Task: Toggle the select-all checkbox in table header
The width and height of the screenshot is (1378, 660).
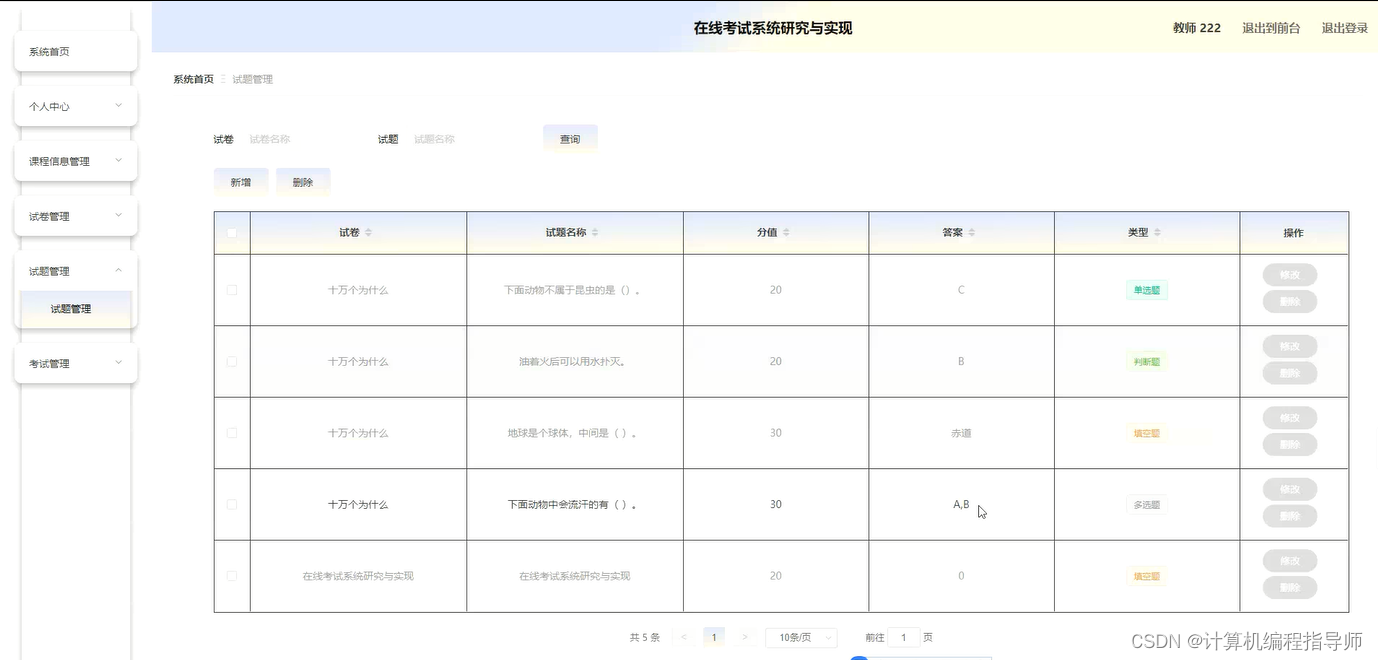Action: click(x=231, y=231)
